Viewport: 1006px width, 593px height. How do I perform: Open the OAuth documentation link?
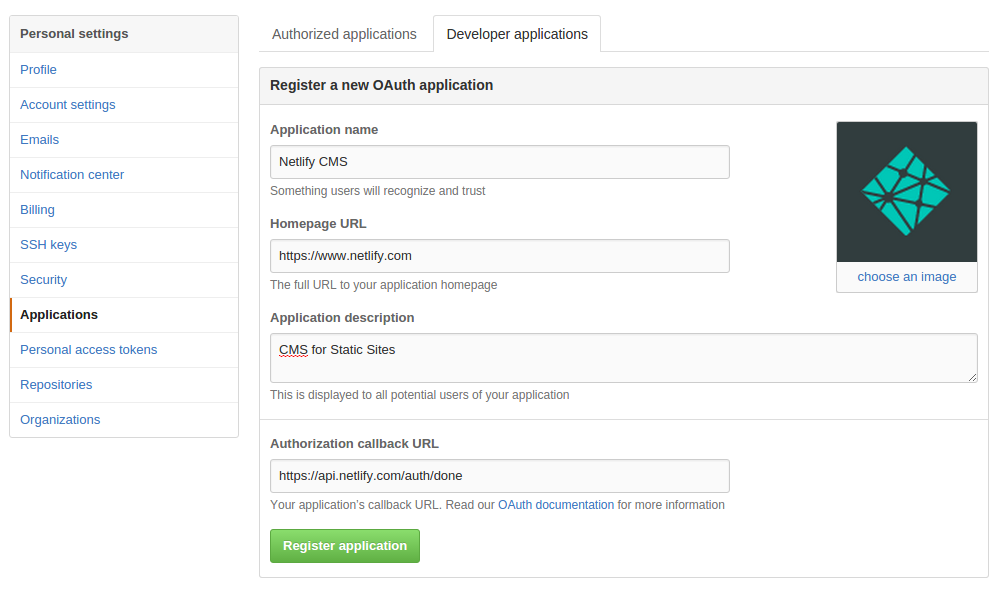pos(556,505)
